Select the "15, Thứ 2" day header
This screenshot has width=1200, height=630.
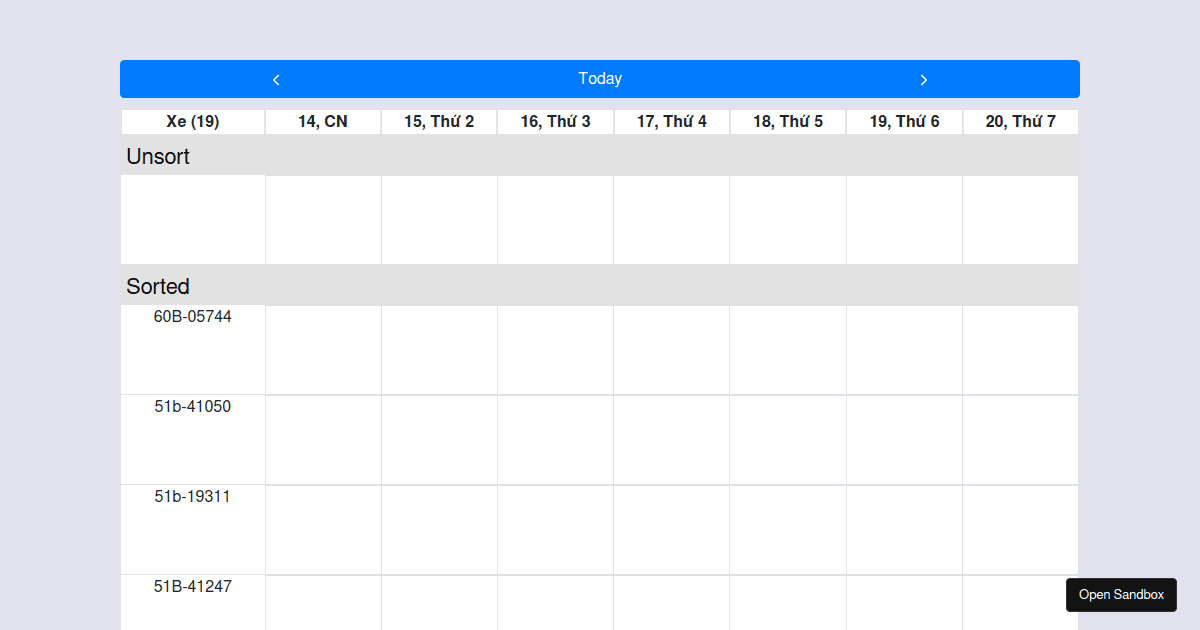(x=438, y=121)
